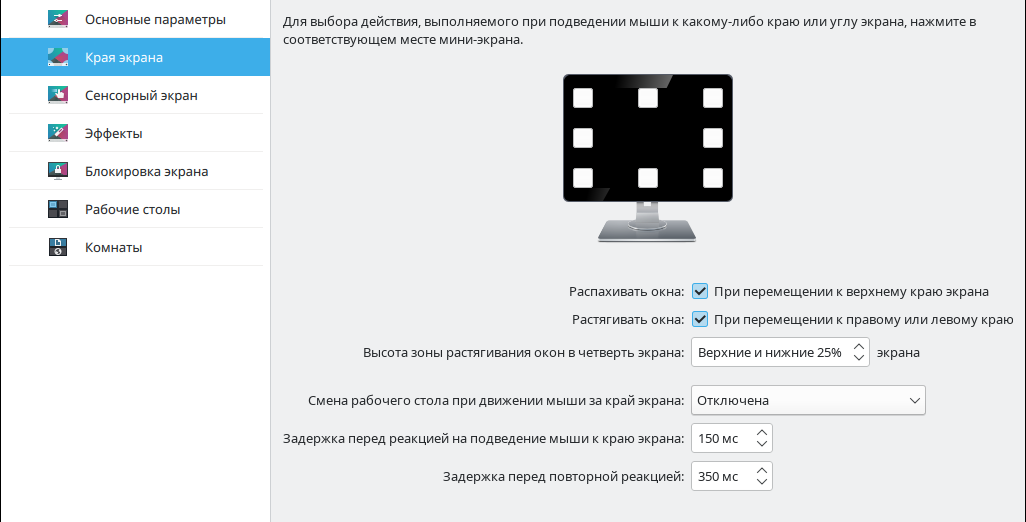Screen dimensions: 1026x522
Task: Switch to Блокировка экрана settings
Action: [x=135, y=171]
